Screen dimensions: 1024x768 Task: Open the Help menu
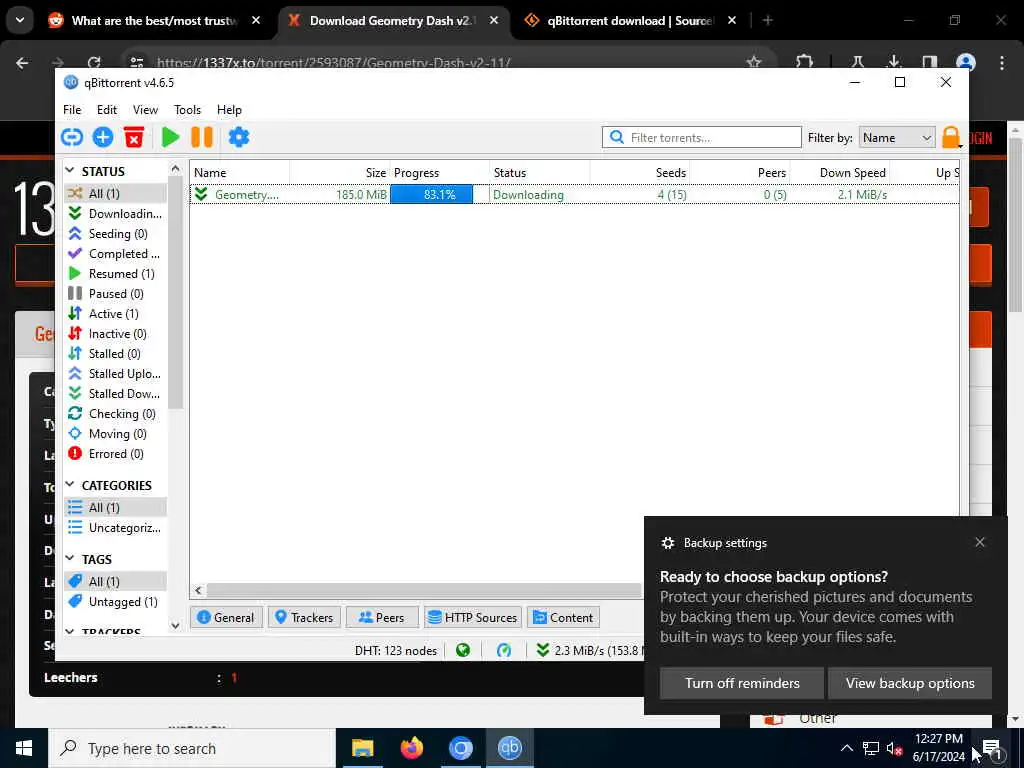click(229, 110)
